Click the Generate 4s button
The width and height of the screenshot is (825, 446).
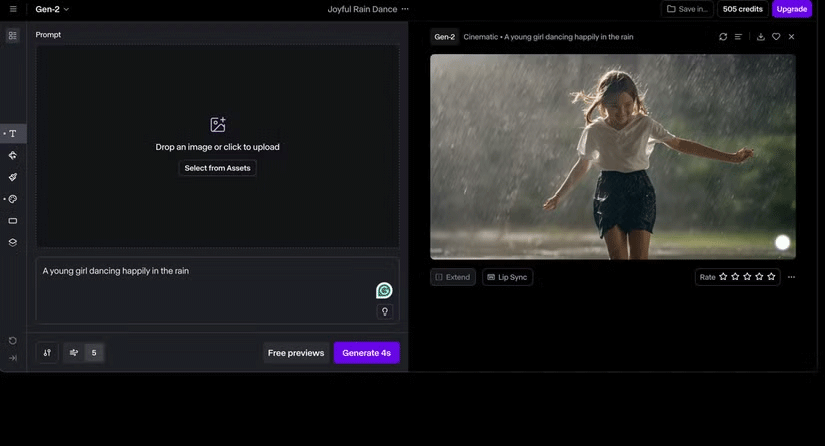366,353
